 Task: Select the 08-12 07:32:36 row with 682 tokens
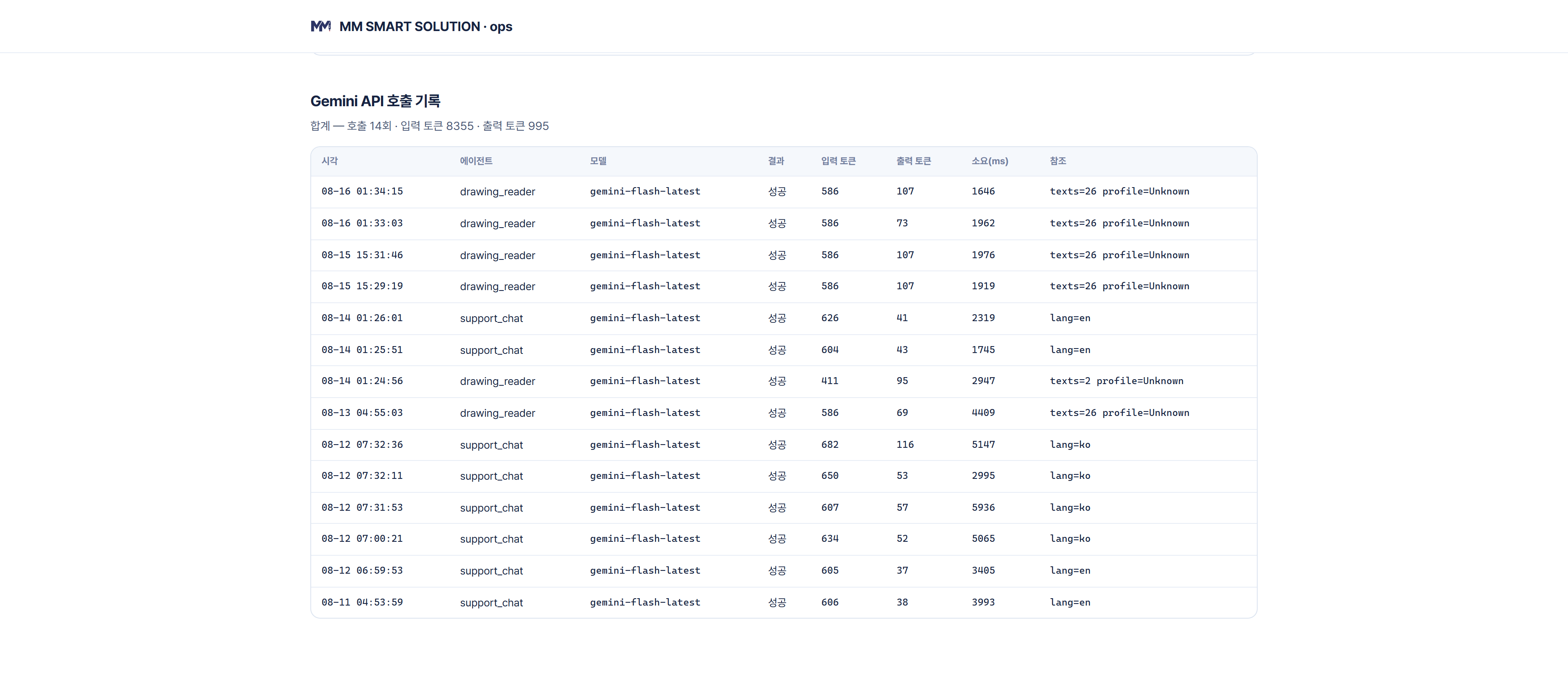(x=784, y=445)
